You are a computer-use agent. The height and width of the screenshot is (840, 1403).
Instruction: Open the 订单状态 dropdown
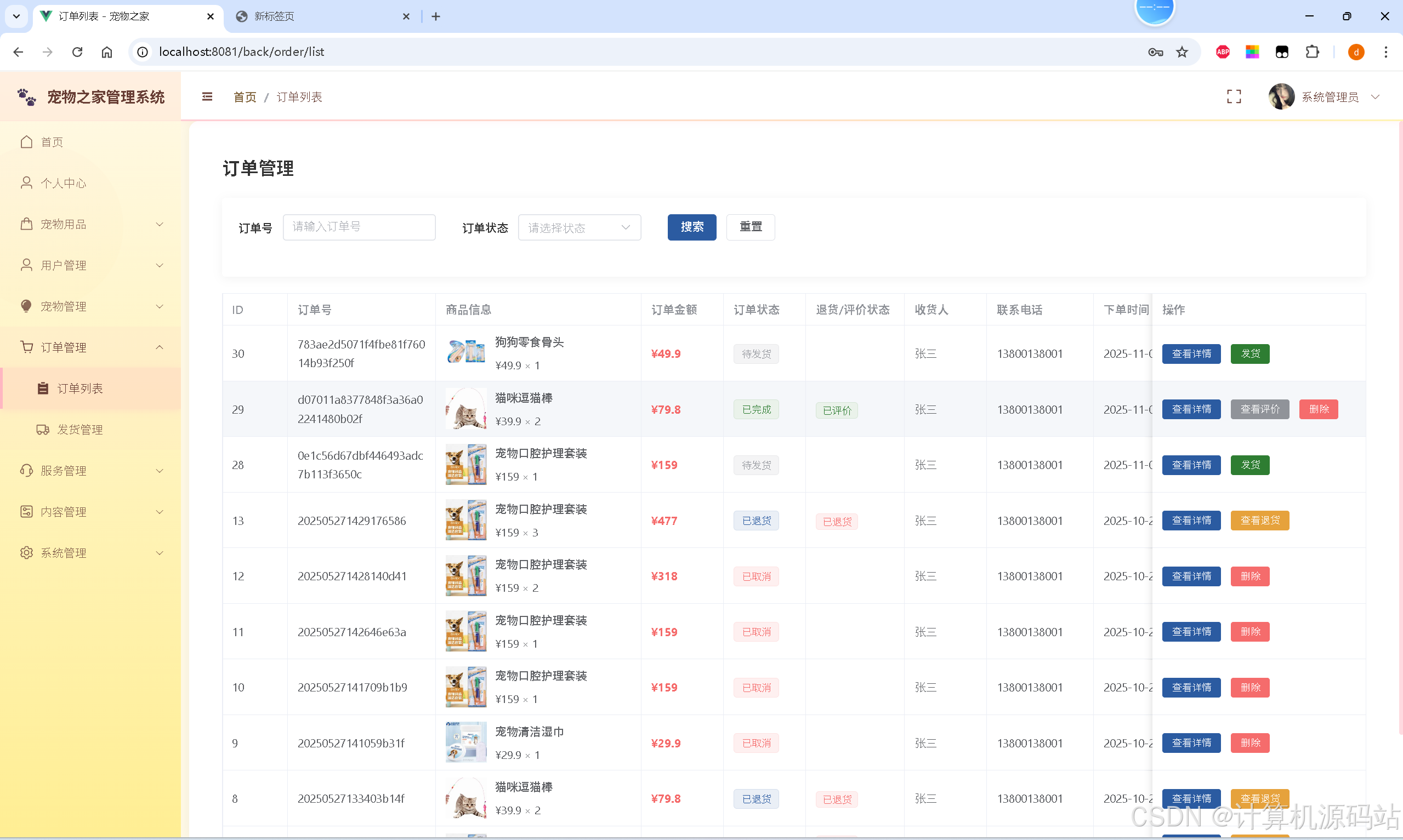[x=579, y=227]
